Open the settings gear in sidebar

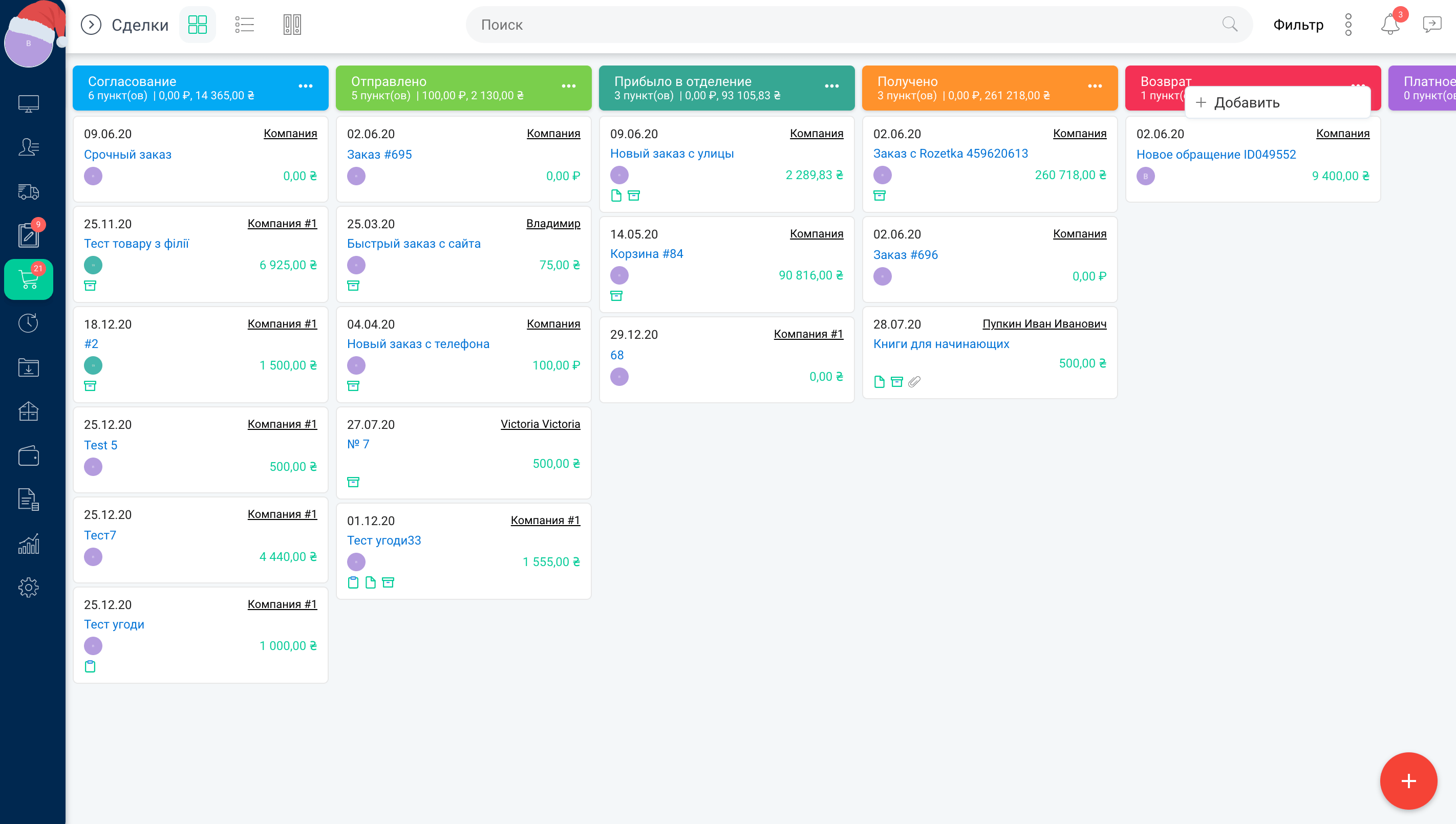tap(28, 588)
